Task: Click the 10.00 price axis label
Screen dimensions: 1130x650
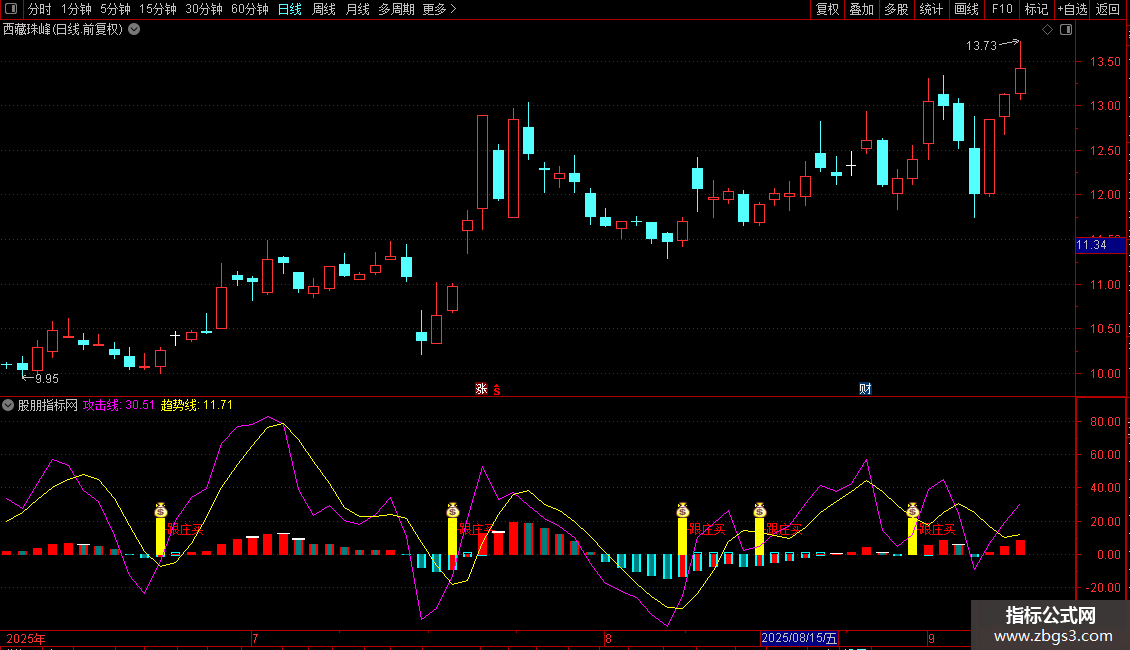Action: tap(1105, 373)
